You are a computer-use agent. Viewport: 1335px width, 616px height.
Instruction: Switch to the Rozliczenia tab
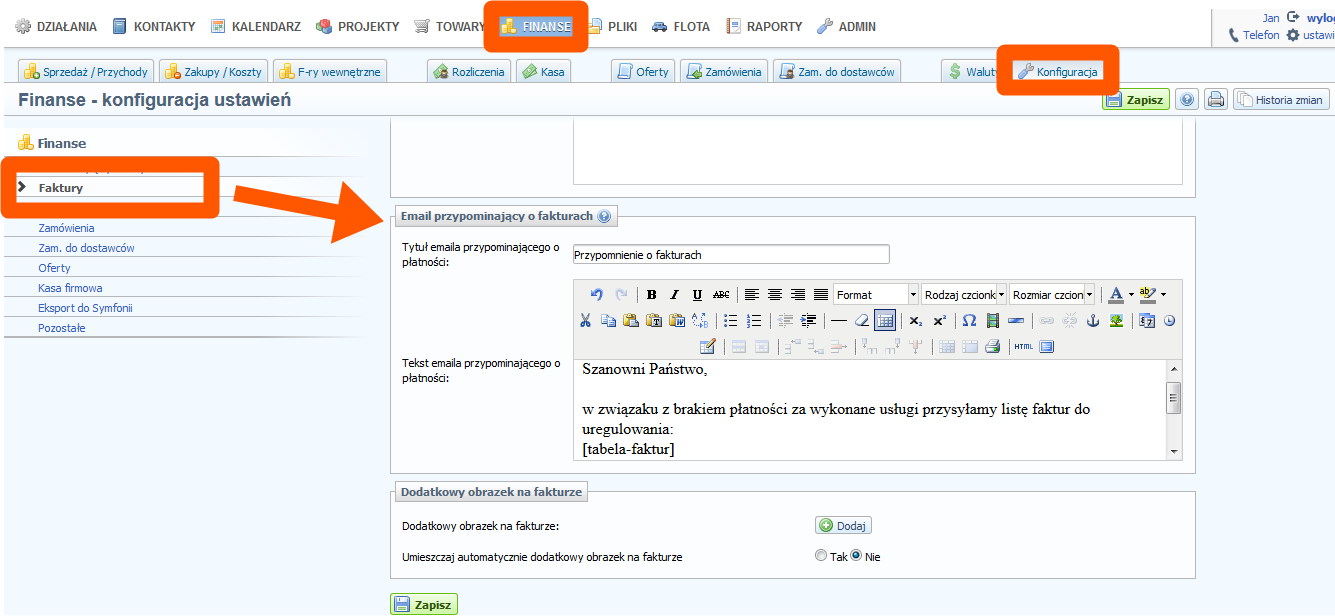point(469,72)
